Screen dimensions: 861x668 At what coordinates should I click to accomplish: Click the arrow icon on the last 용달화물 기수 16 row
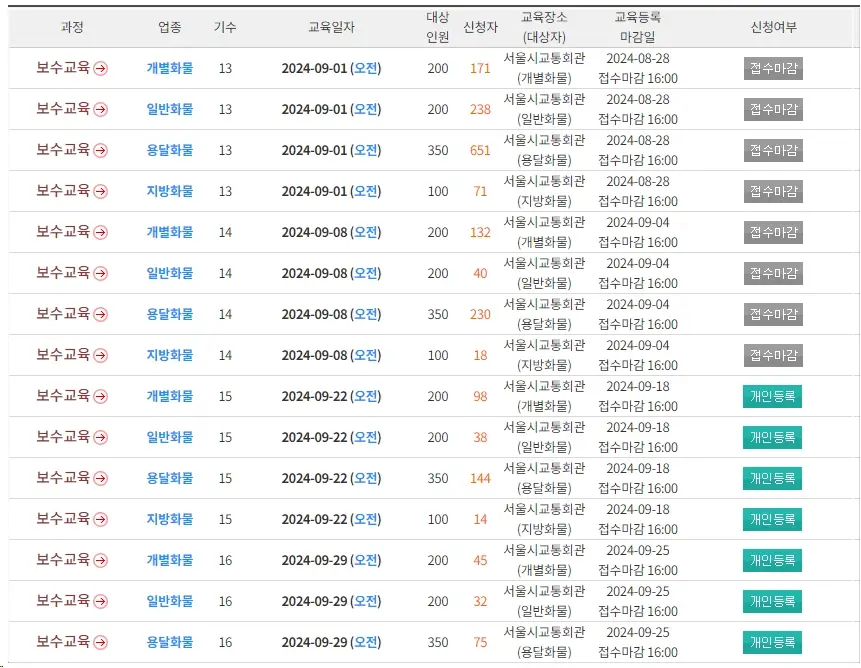[x=101, y=642]
